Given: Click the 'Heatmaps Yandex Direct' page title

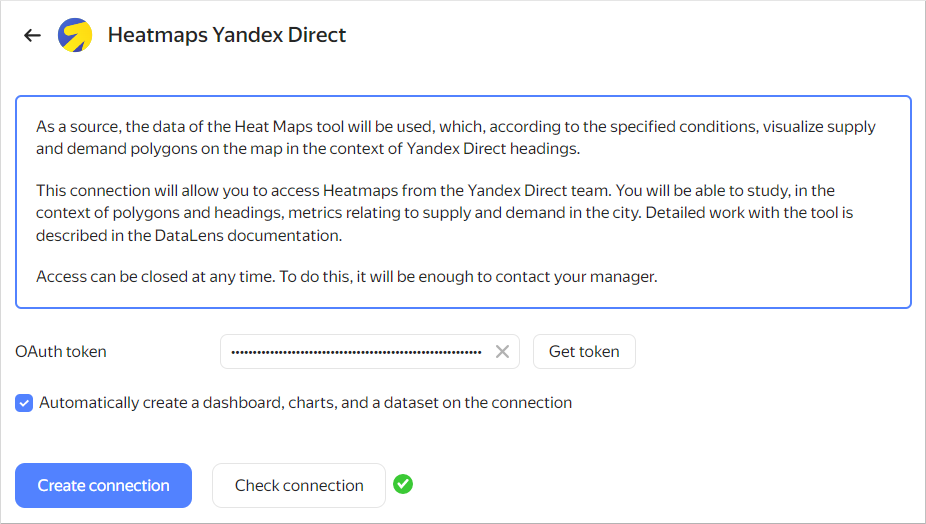Looking at the screenshot, I should [227, 35].
